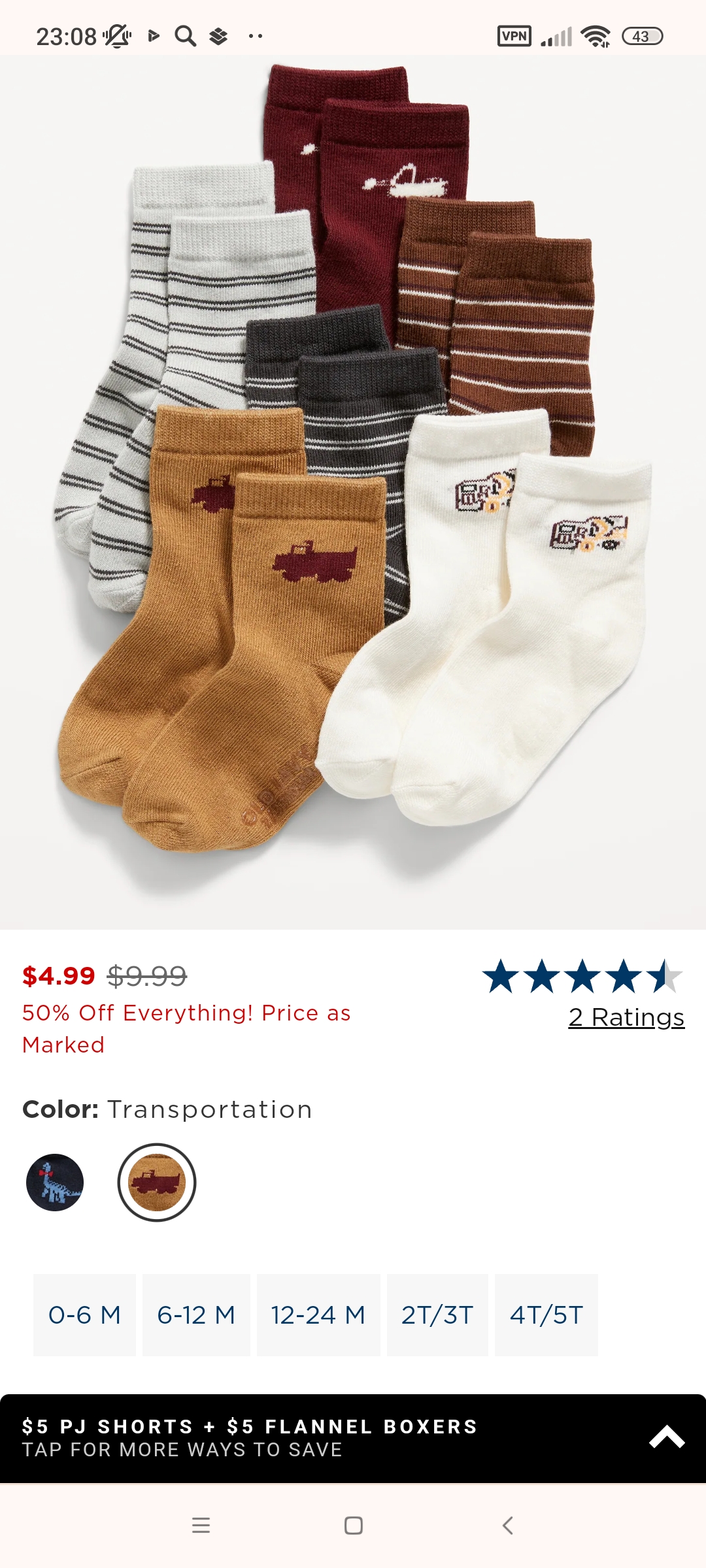The width and height of the screenshot is (706, 1568).
Task: Select size 12-24 M
Action: [318, 1315]
